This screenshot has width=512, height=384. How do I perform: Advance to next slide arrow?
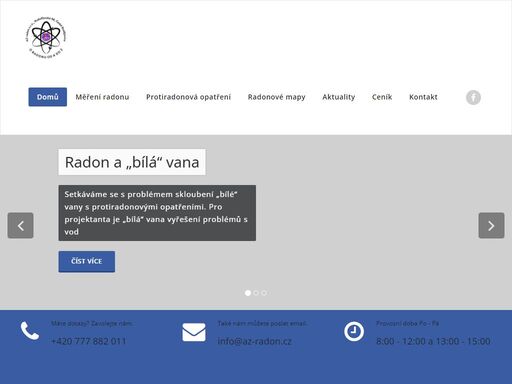491,225
